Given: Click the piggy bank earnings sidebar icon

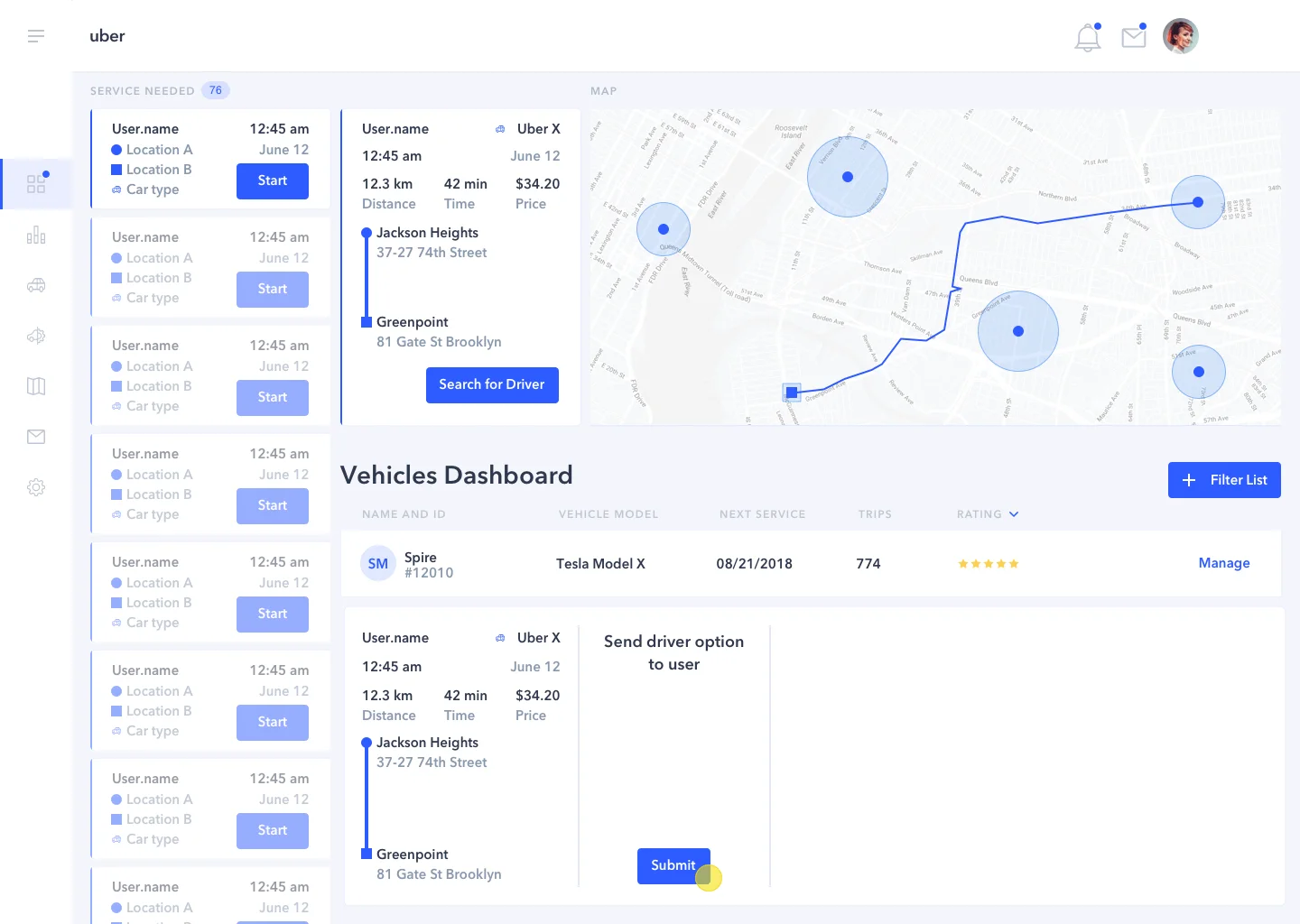Looking at the screenshot, I should coord(36,336).
